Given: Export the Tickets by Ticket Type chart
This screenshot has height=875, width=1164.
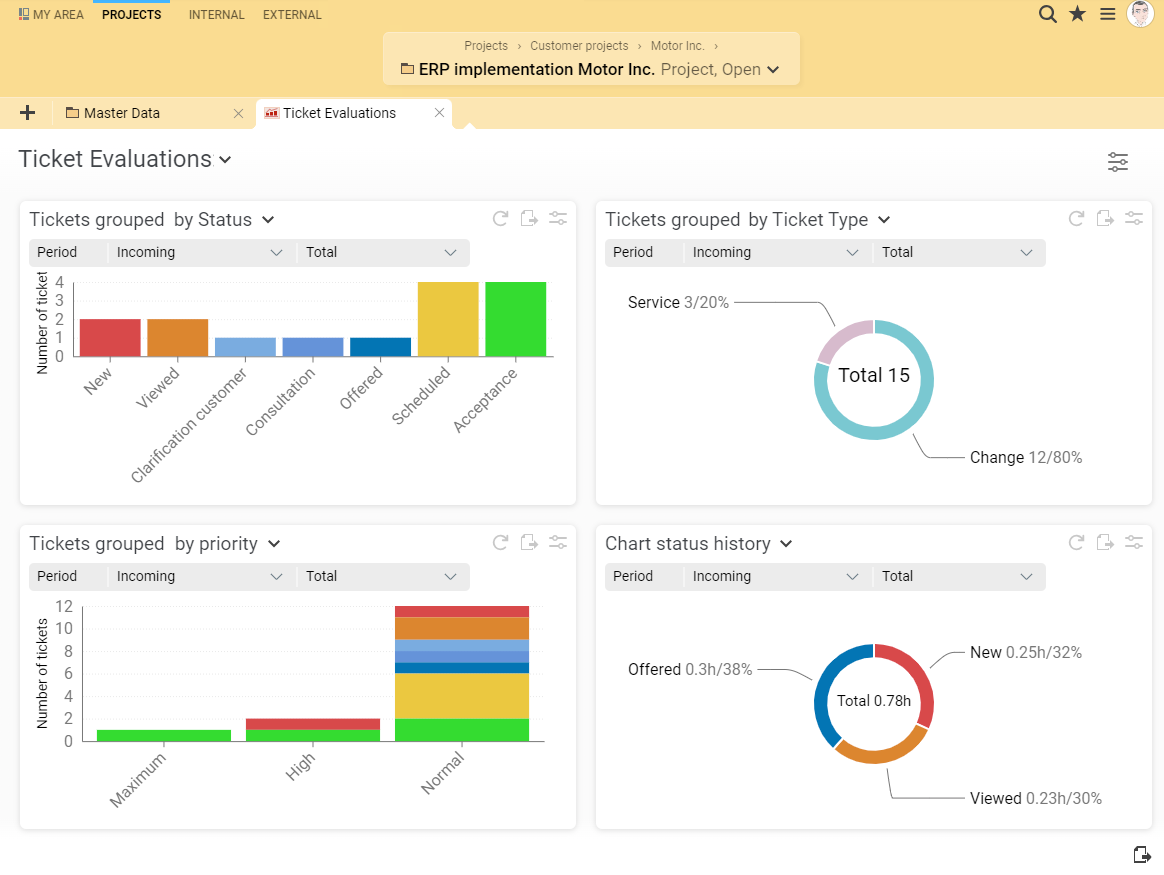Looking at the screenshot, I should coord(1105,219).
